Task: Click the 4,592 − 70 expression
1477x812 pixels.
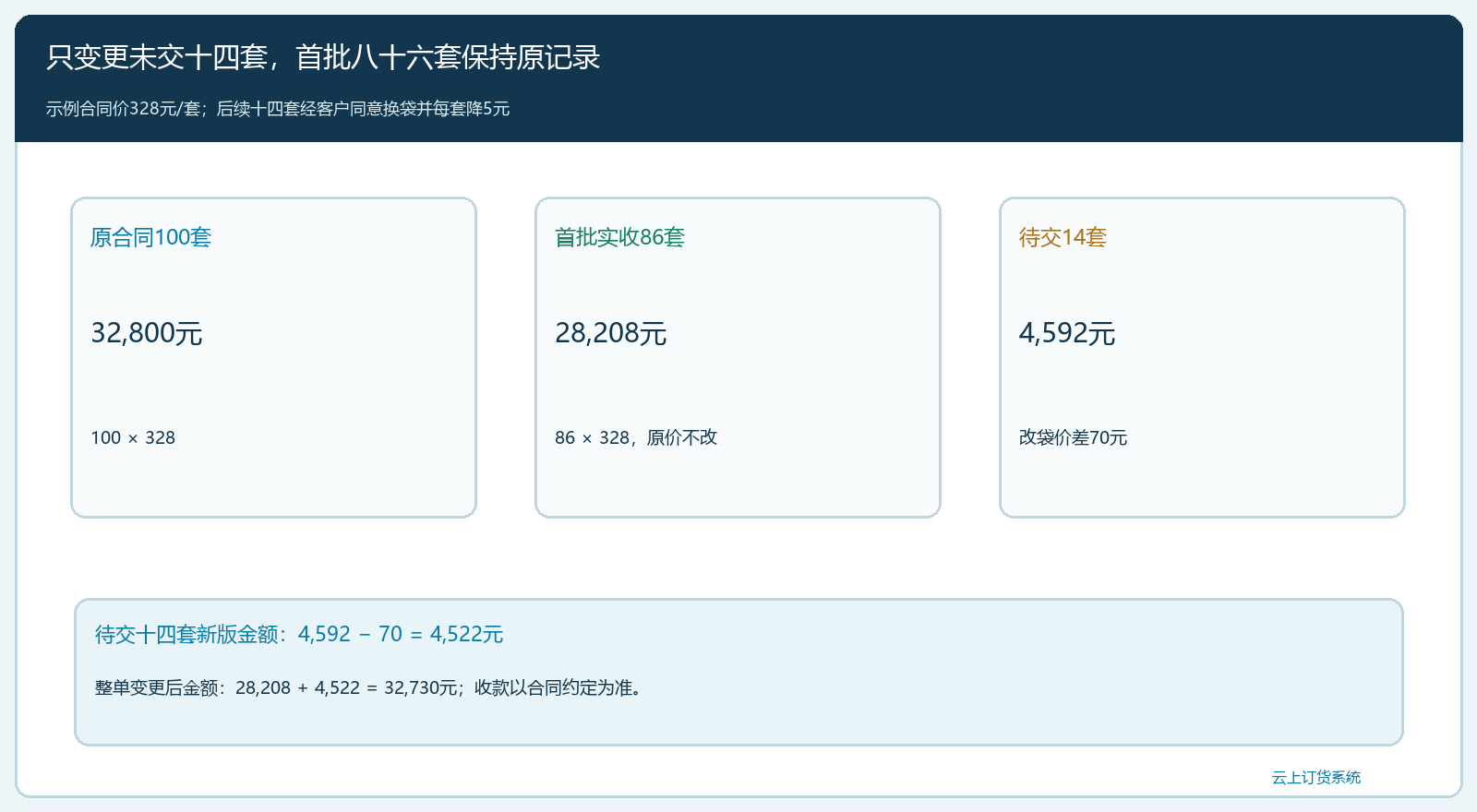Action: click(350, 634)
